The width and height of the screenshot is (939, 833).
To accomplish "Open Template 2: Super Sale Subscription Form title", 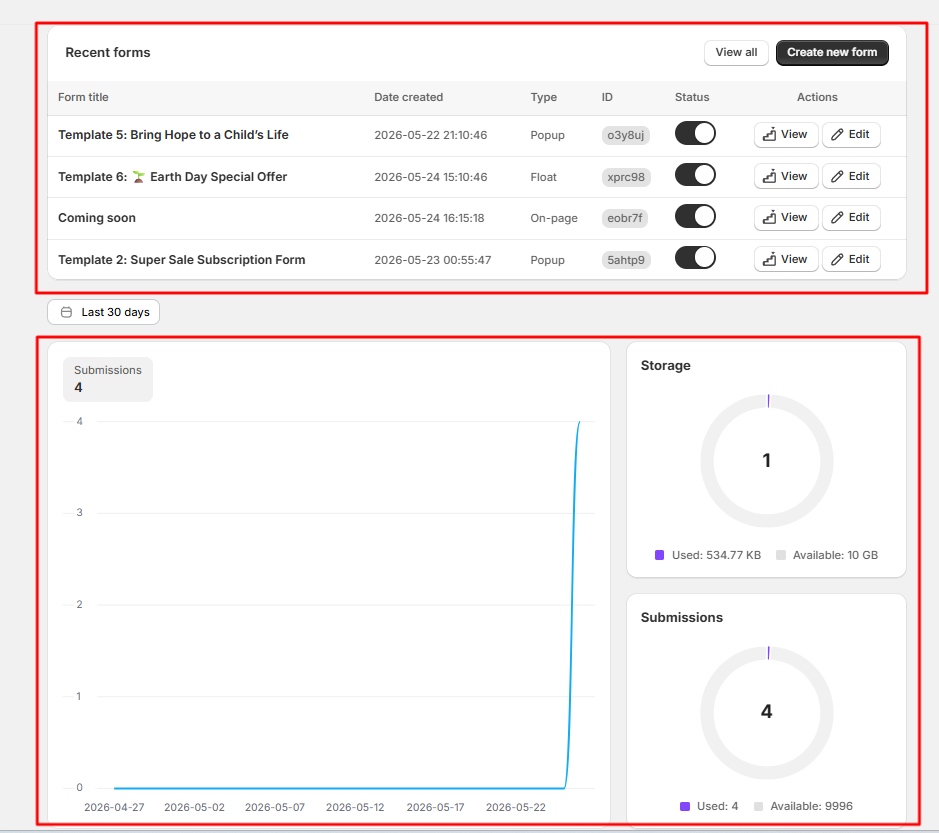I will click(x=181, y=260).
